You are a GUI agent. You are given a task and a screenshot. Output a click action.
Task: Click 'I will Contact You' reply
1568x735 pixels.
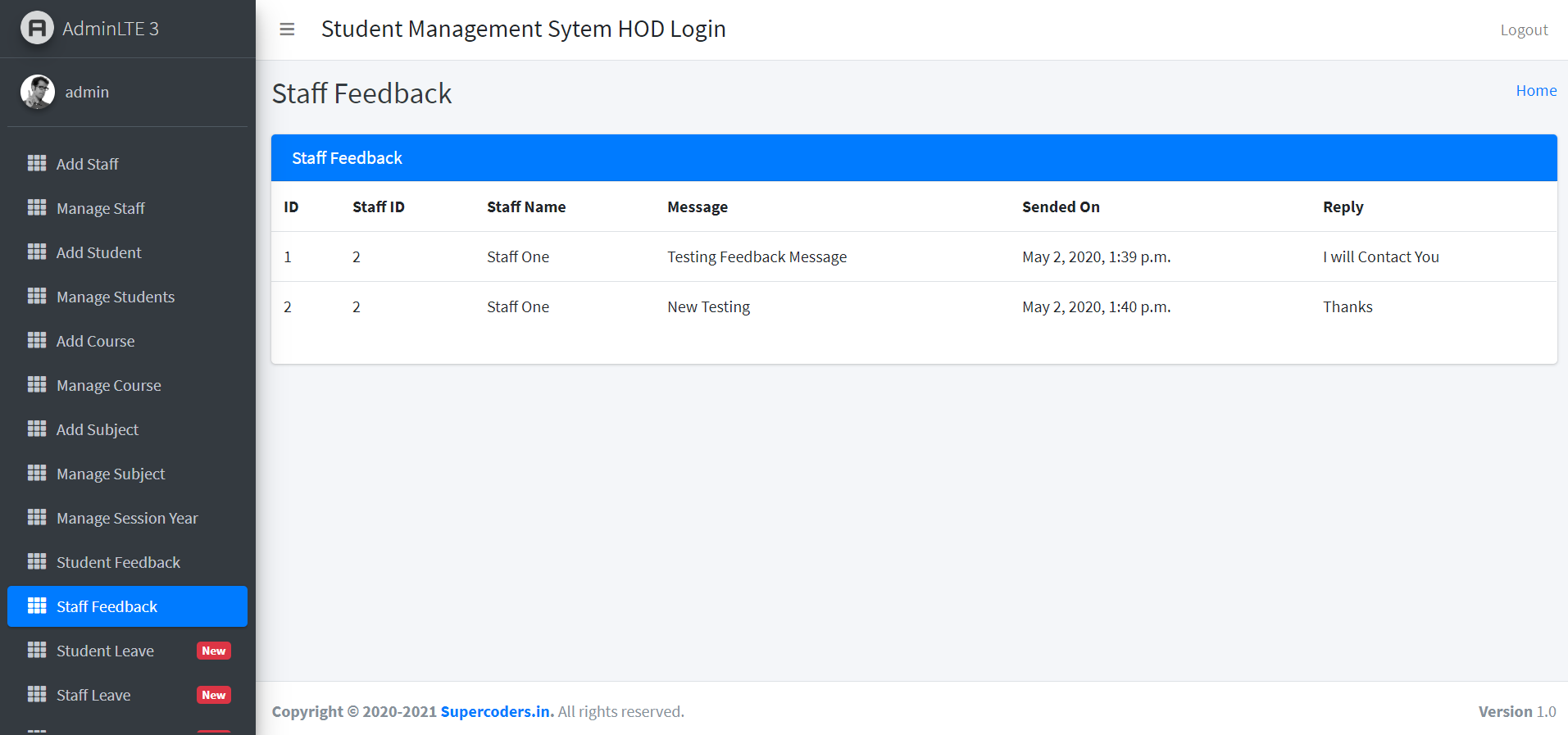(x=1381, y=257)
